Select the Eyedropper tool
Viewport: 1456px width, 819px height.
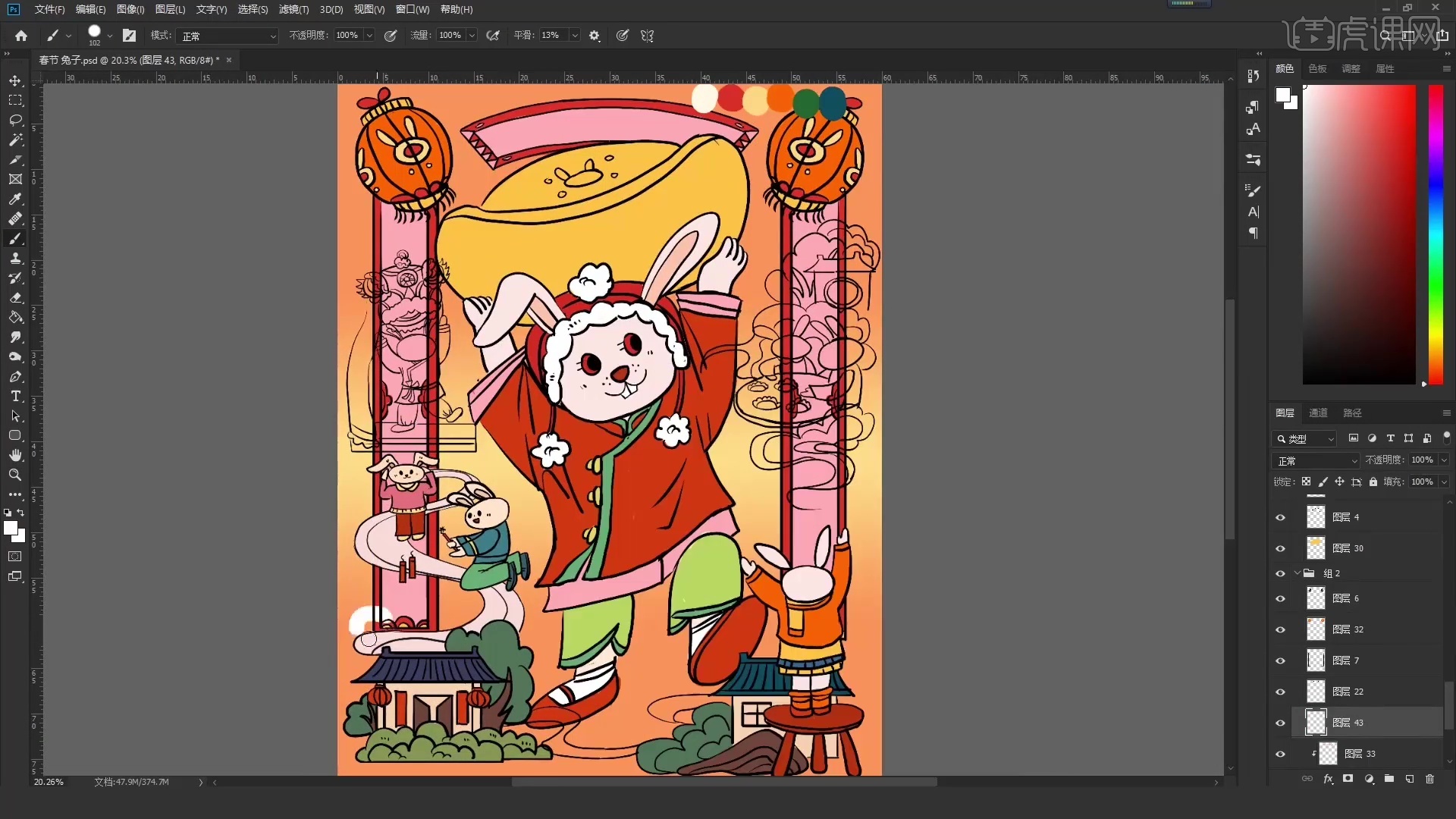[15, 199]
